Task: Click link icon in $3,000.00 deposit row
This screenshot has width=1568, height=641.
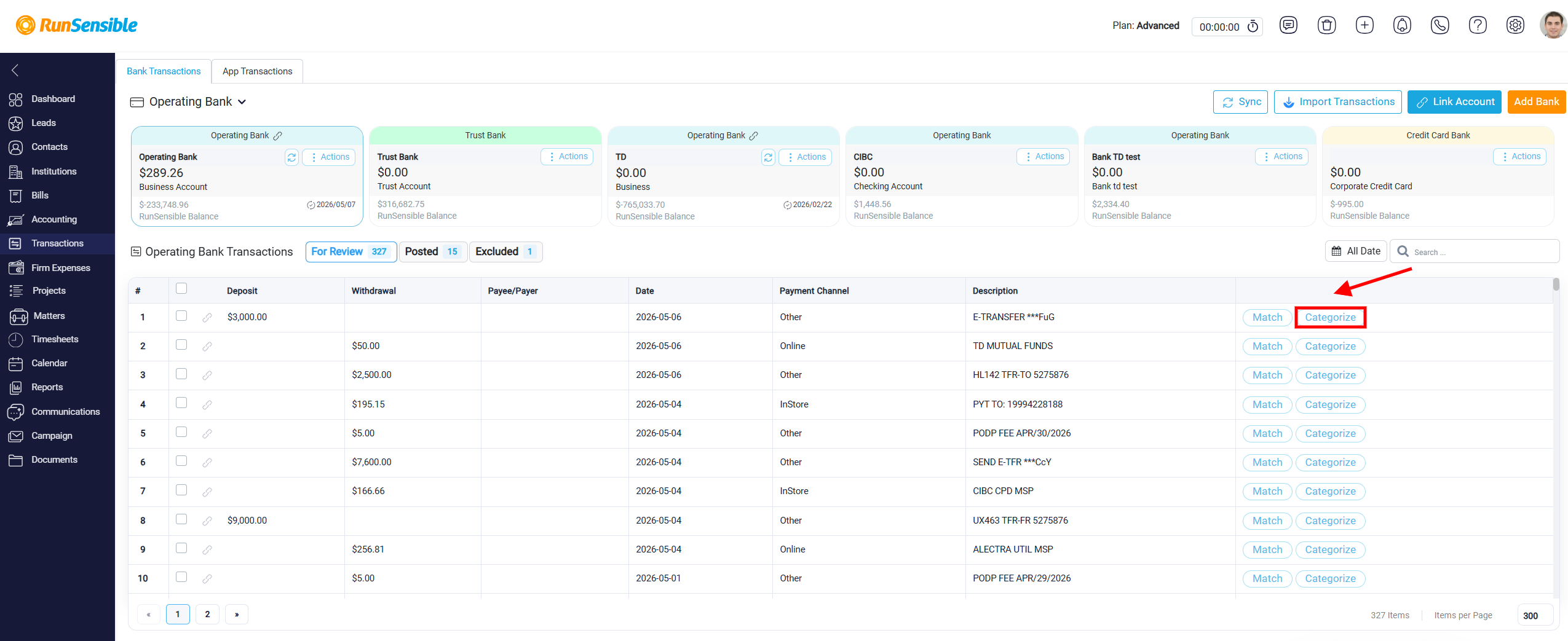Action: tap(207, 318)
